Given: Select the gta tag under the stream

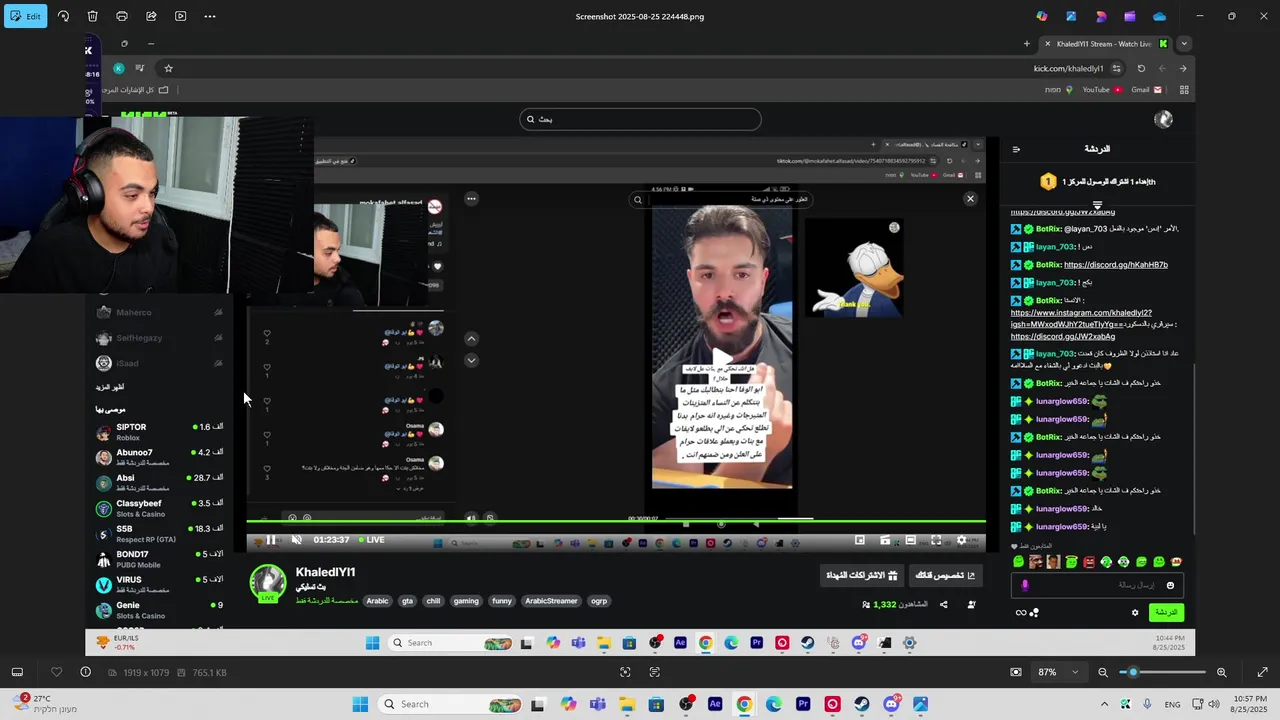Looking at the screenshot, I should click(x=407, y=601).
